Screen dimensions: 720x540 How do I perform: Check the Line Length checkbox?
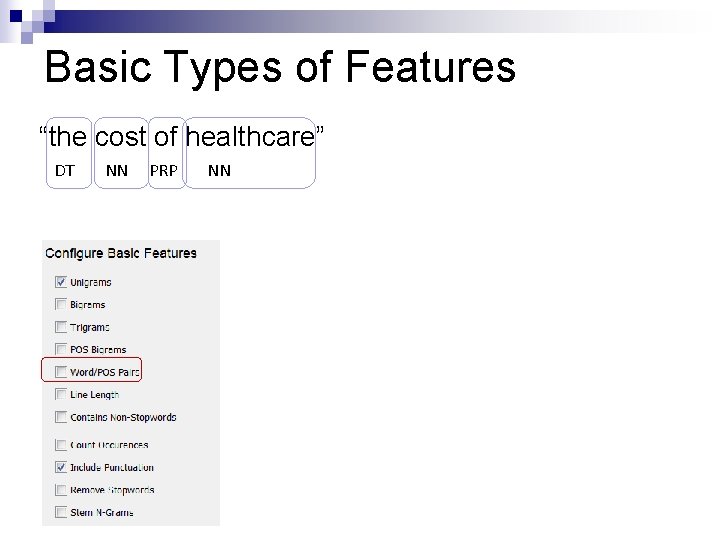(x=61, y=394)
